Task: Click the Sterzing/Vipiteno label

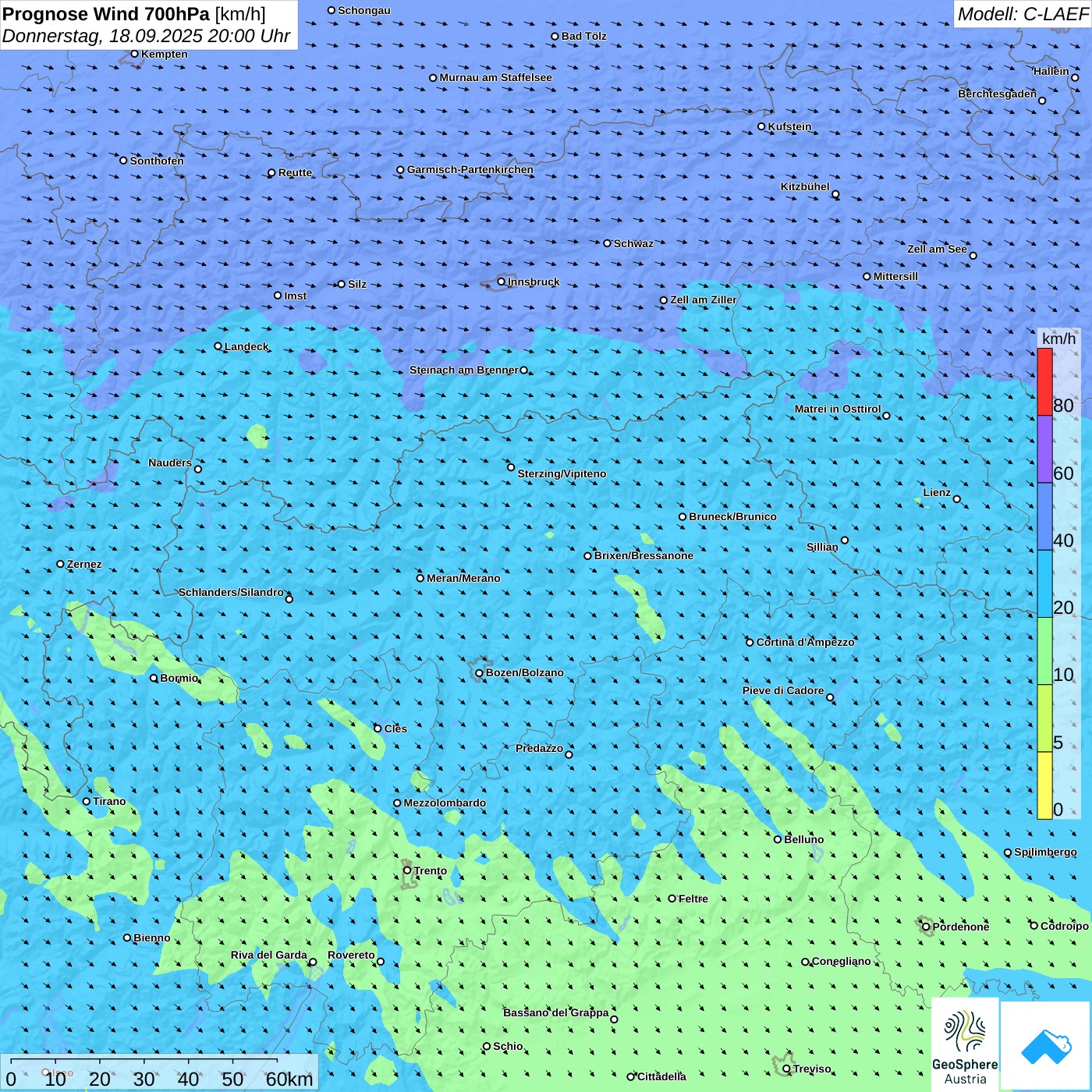Action: coord(562,473)
